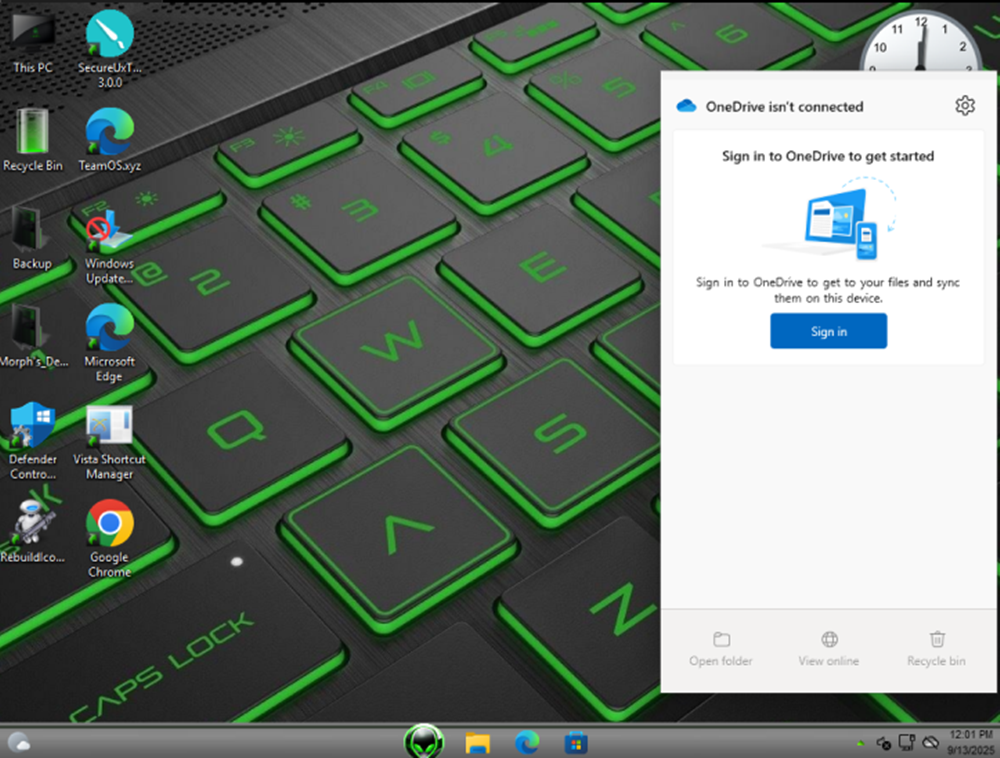Click Open folder in OneDrive panel
Image resolution: width=1000 pixels, height=758 pixels.
click(721, 648)
